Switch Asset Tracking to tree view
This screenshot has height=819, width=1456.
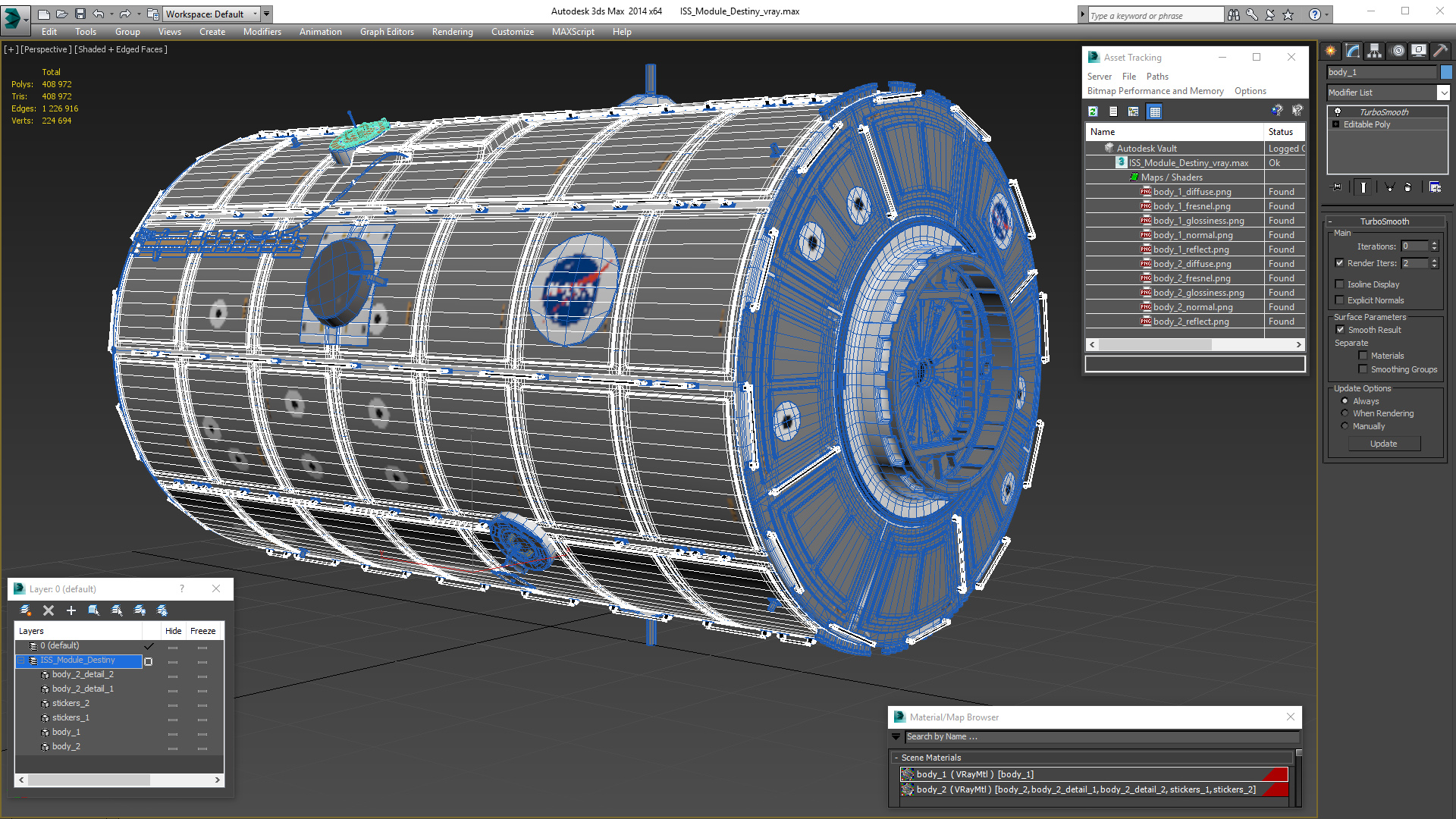coord(1134,111)
